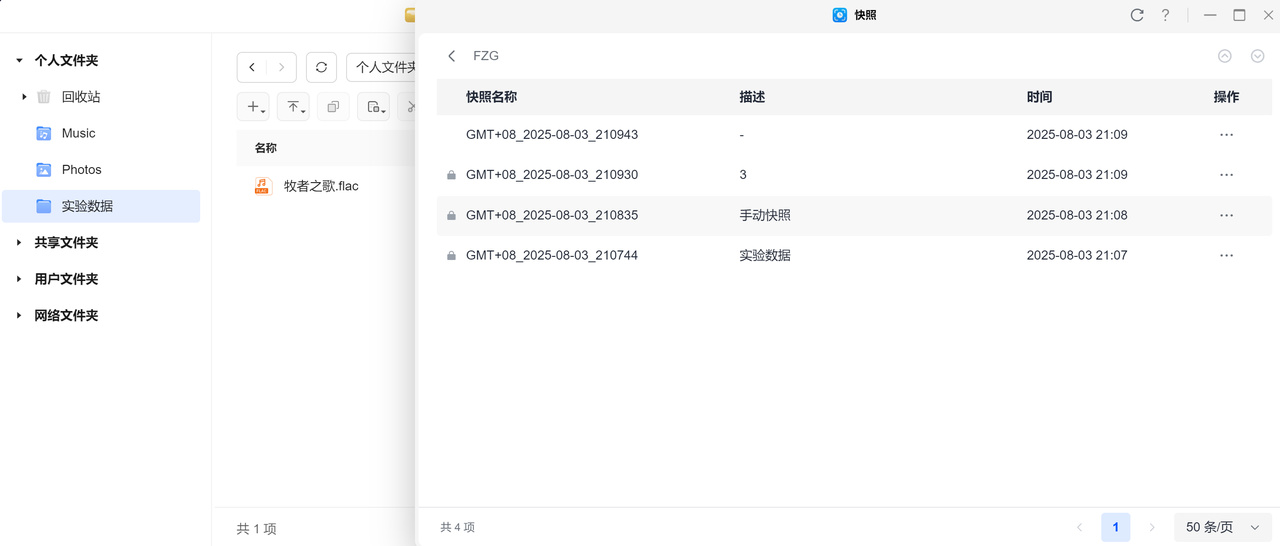Screen dimensions: 1280x546
Task: Click the scroll-up circle arrow icon
Action: tap(1225, 56)
